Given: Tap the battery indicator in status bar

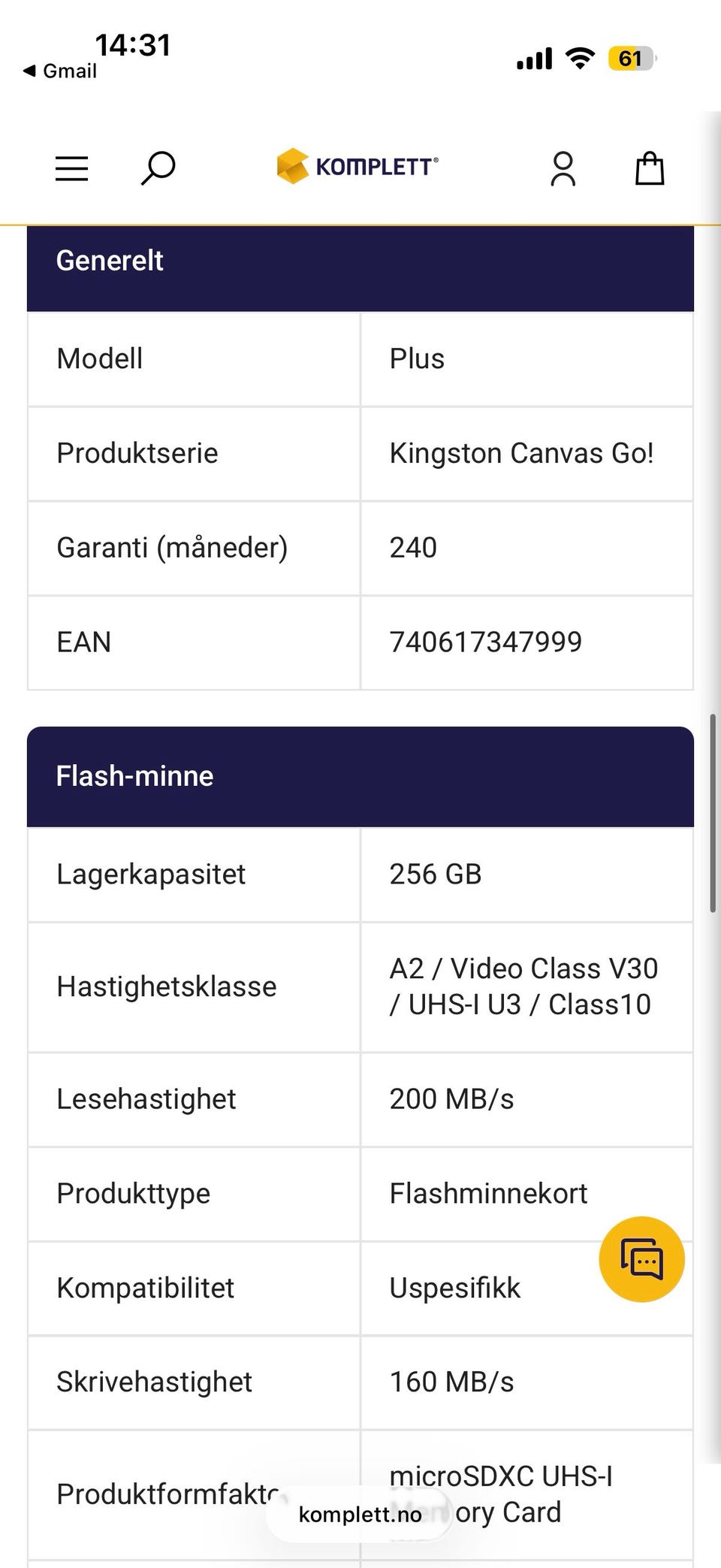Looking at the screenshot, I should click(x=632, y=59).
